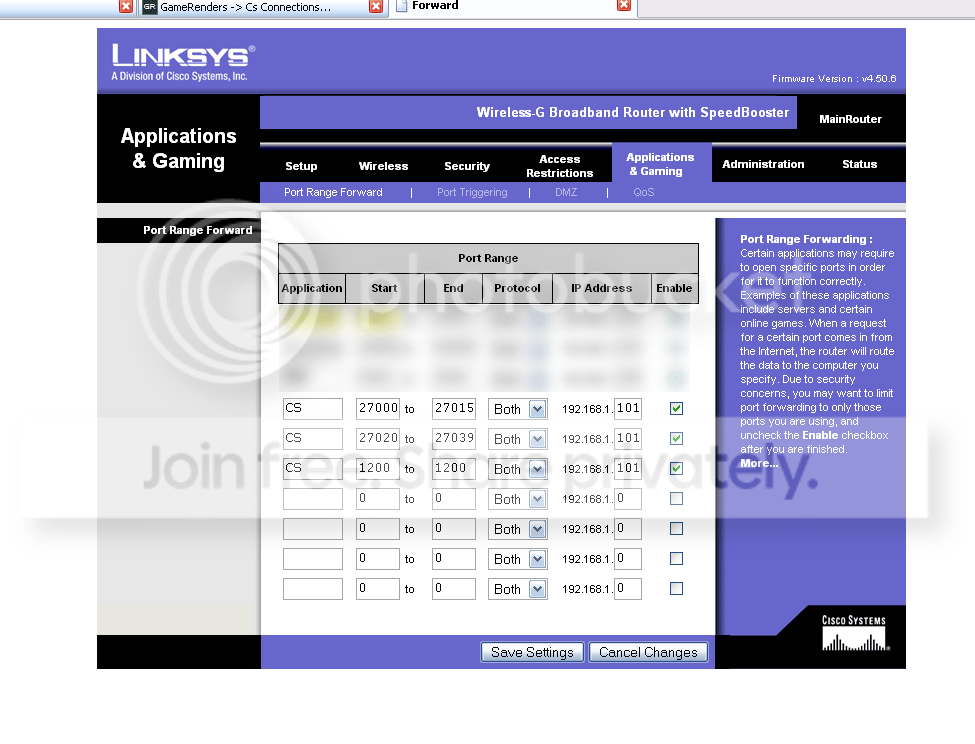This screenshot has height=744, width=975.
Task: Click End port field in last empty row
Action: pos(454,588)
